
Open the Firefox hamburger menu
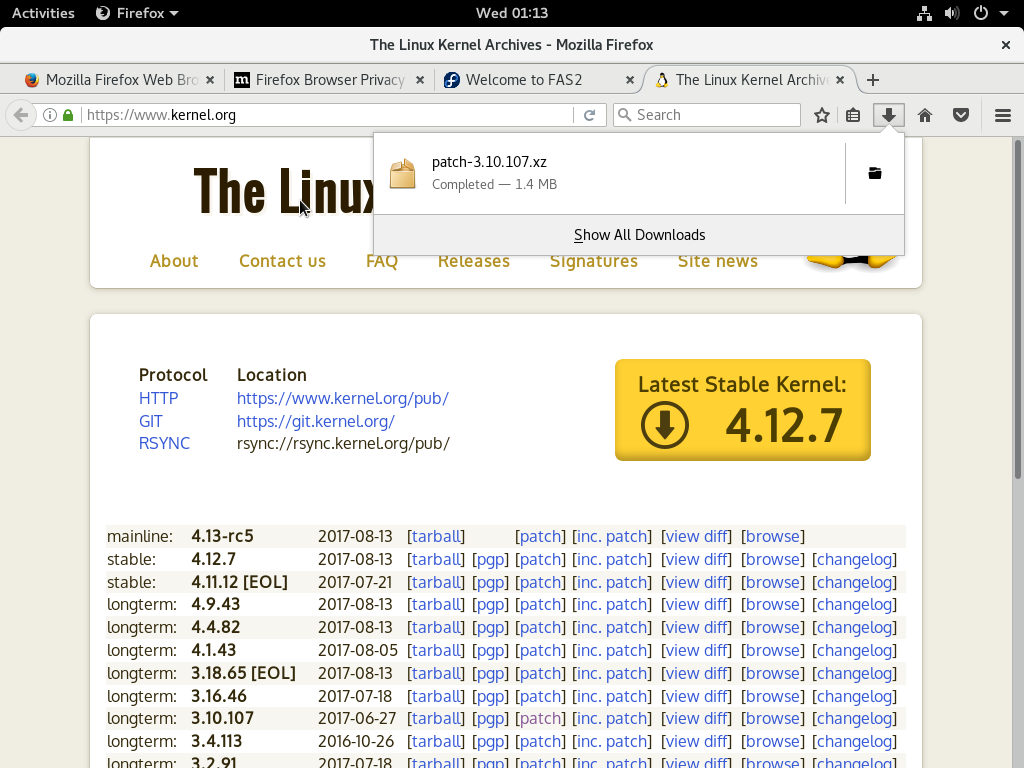1003,116
